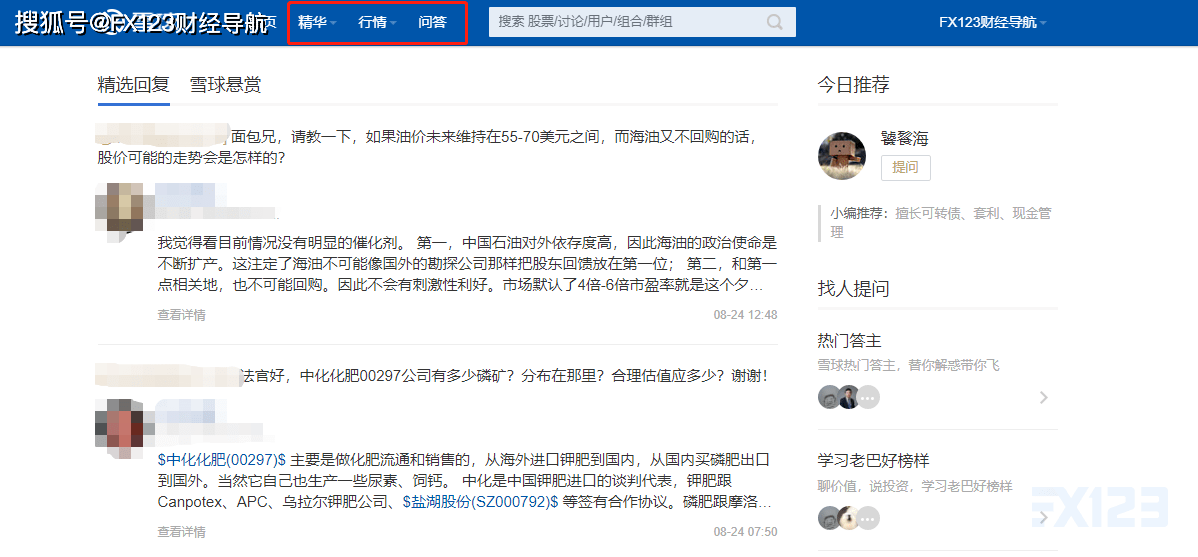Go to the 问答 section

pyautogui.click(x=432, y=22)
